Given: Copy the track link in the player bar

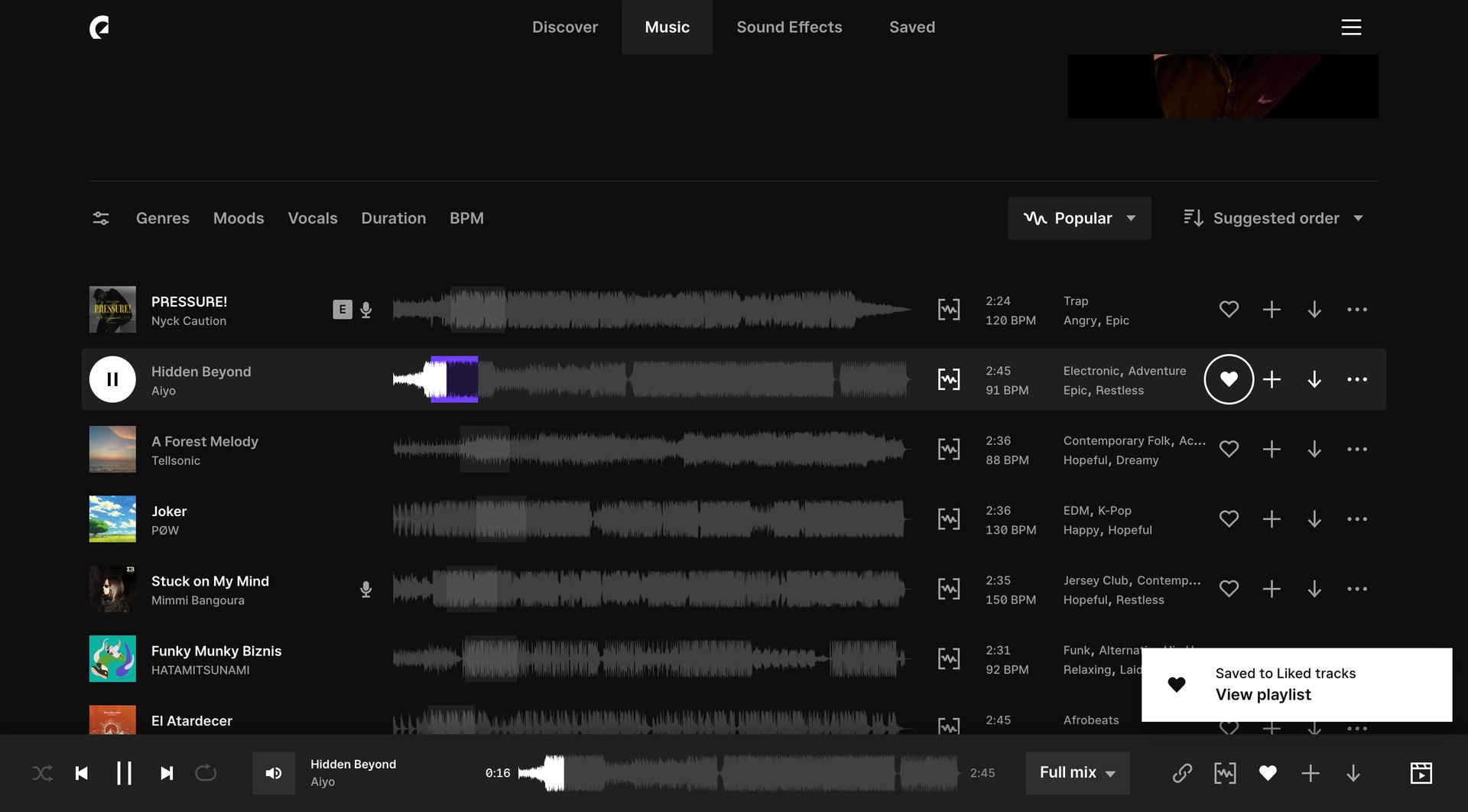Looking at the screenshot, I should (1183, 773).
